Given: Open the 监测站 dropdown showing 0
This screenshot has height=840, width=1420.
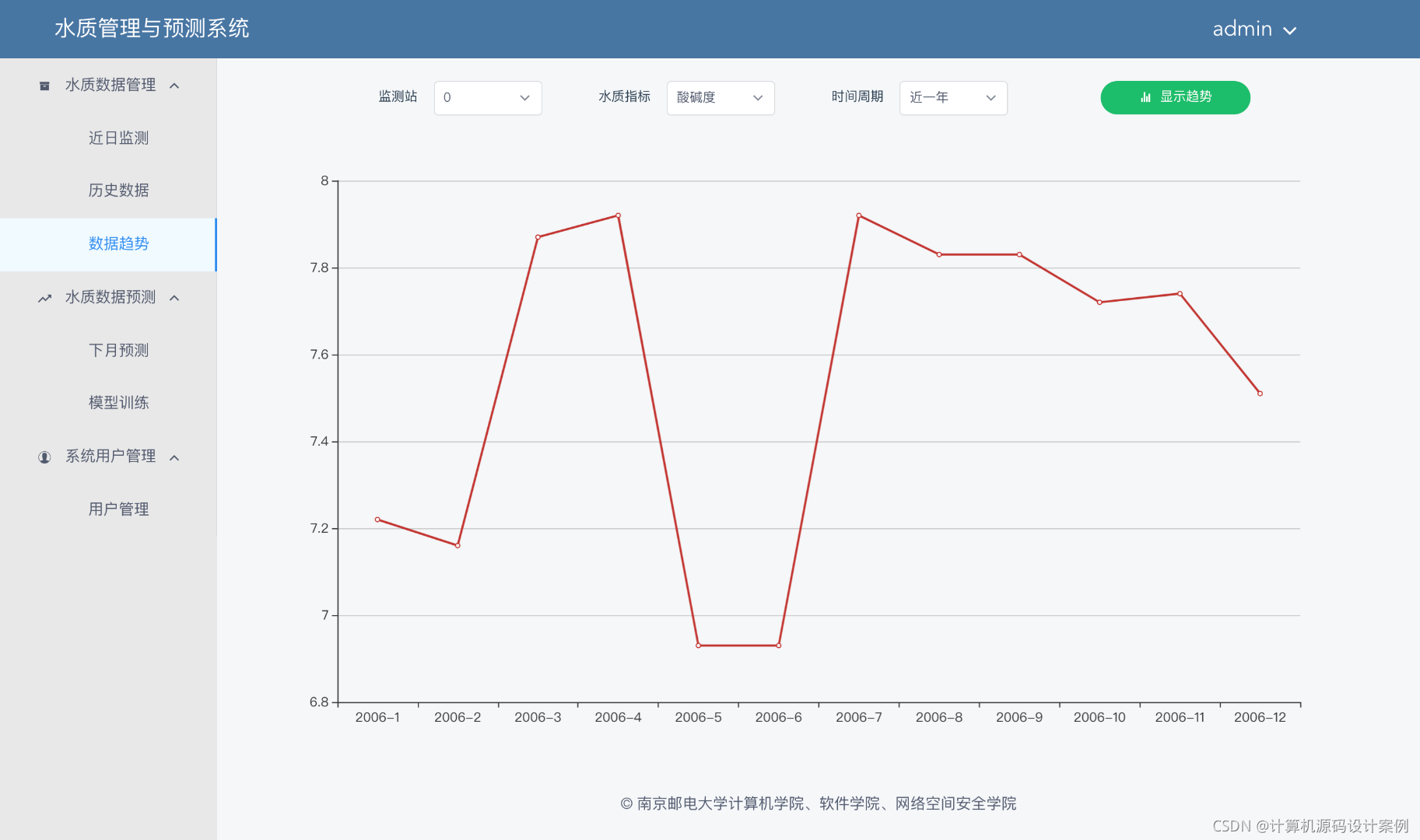Looking at the screenshot, I should pos(488,98).
